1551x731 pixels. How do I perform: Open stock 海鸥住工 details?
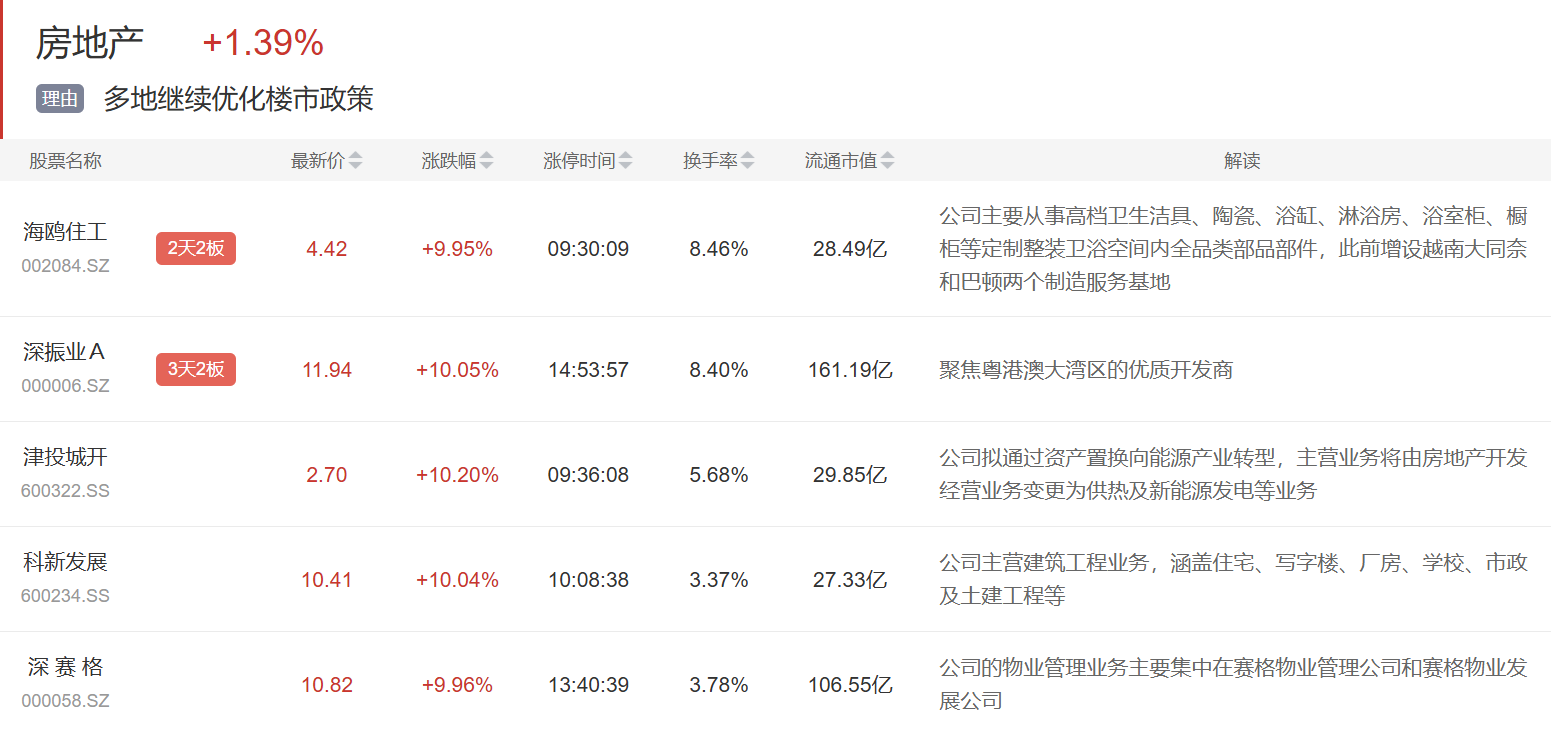coord(65,232)
